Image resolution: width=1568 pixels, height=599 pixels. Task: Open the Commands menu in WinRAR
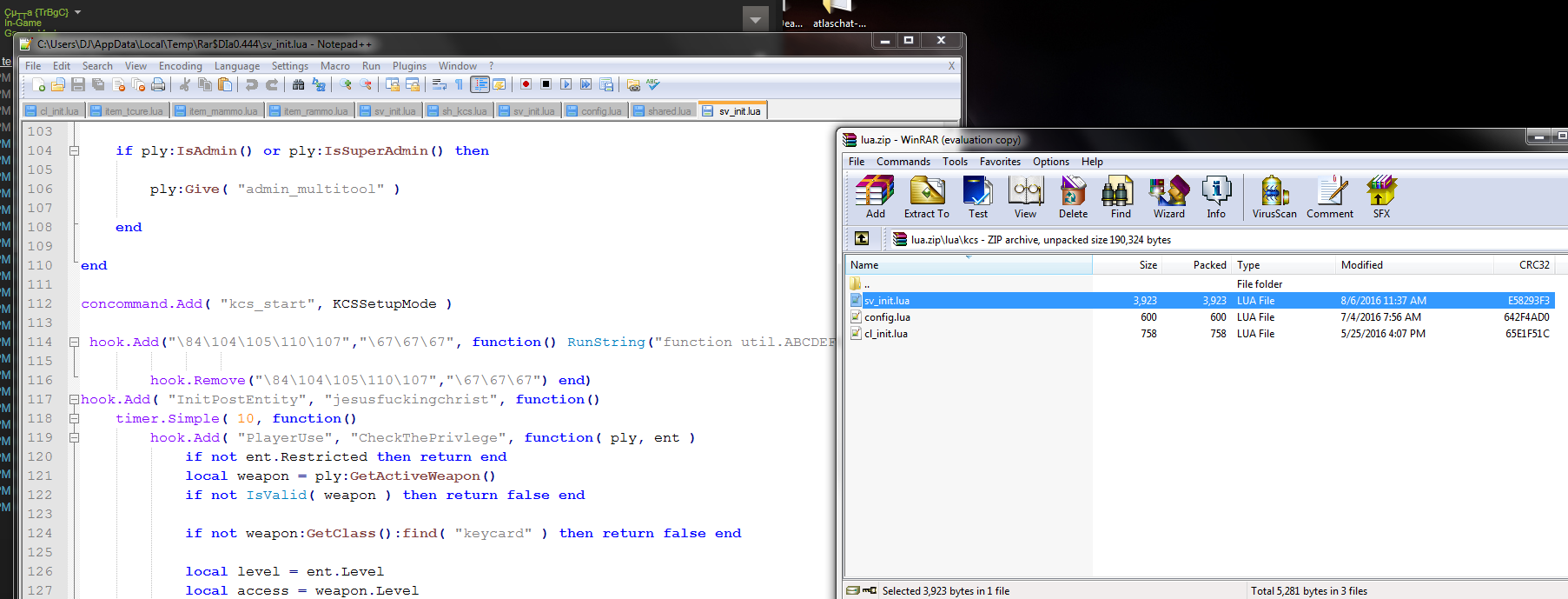point(903,162)
